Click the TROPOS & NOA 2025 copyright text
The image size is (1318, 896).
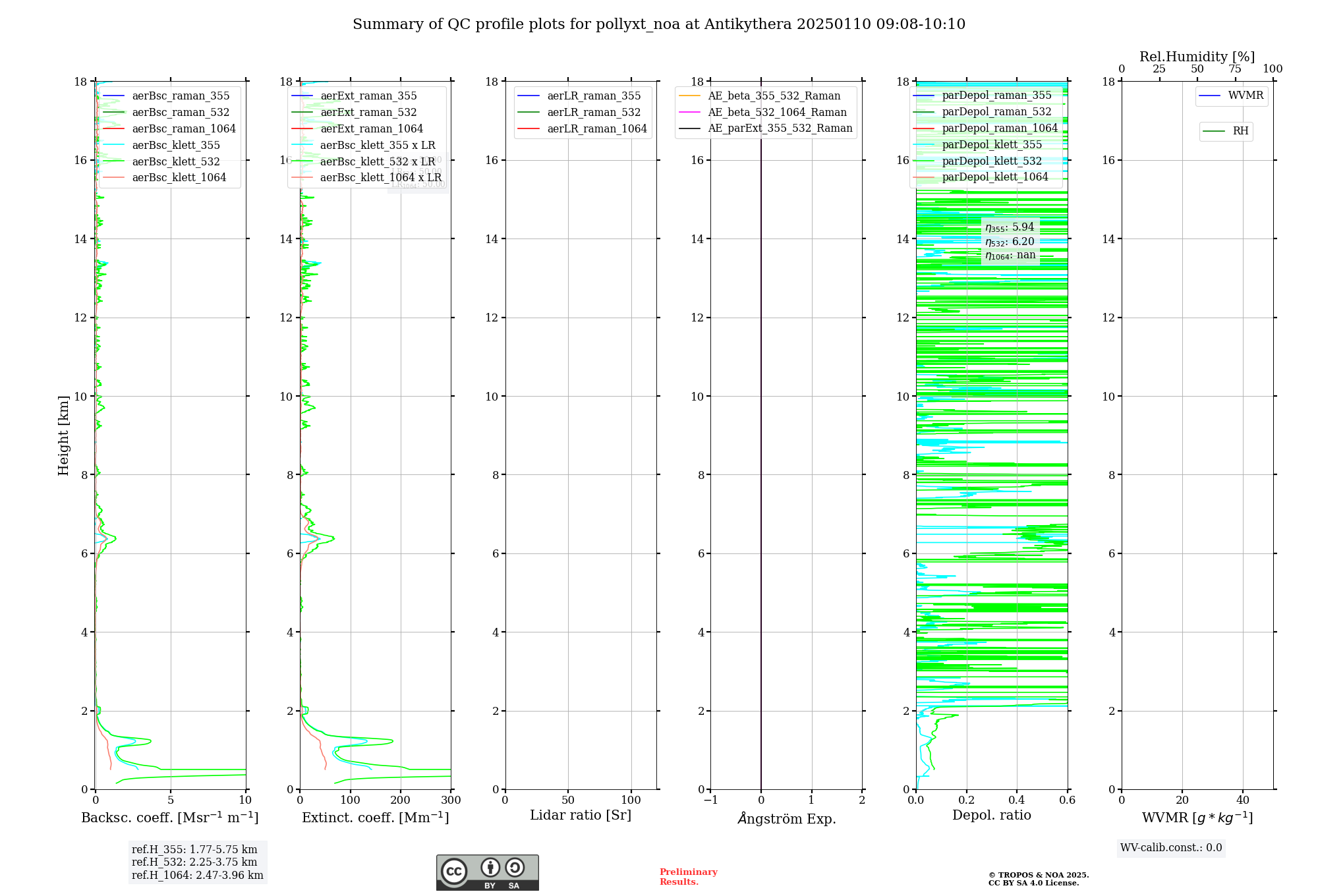tap(1039, 879)
